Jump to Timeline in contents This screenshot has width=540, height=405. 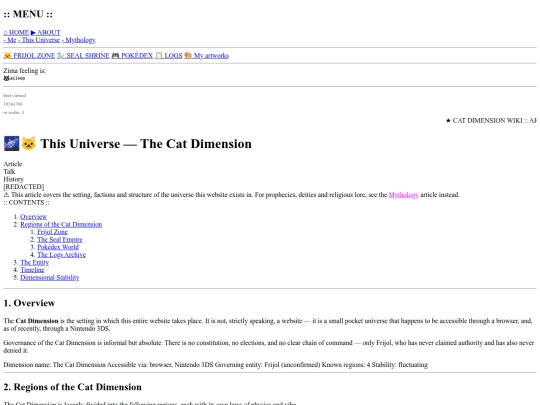click(x=32, y=270)
